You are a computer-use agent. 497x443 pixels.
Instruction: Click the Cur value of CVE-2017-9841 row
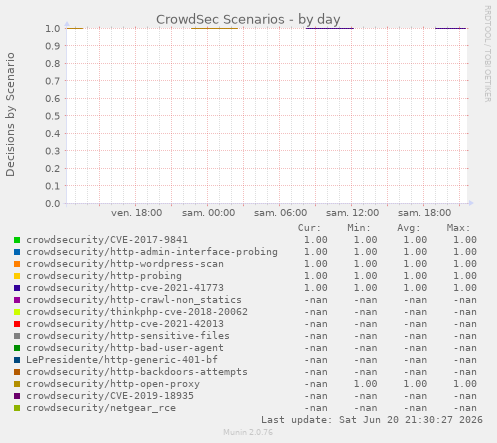click(x=316, y=240)
